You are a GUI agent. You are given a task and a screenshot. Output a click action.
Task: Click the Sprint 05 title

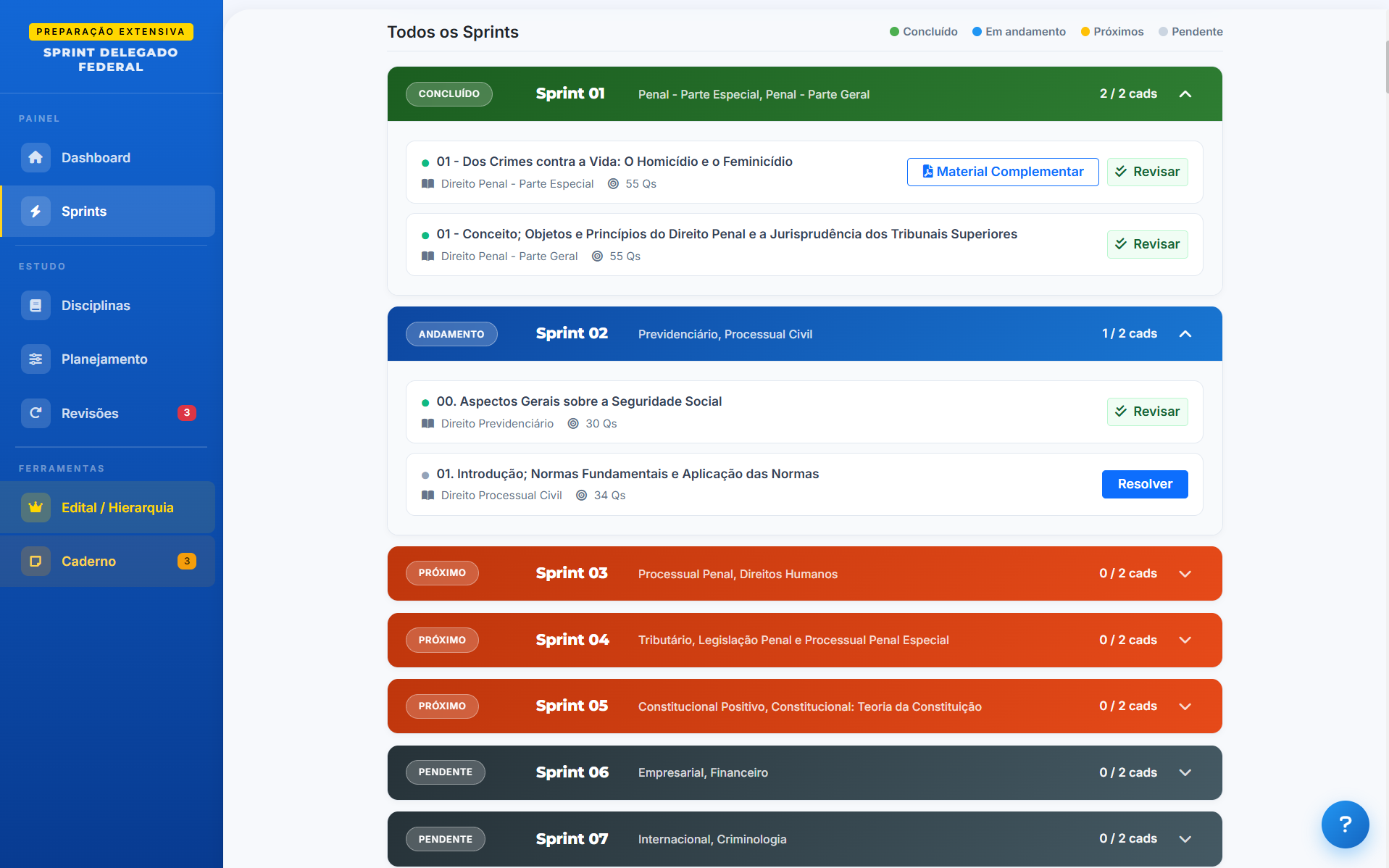coord(572,706)
